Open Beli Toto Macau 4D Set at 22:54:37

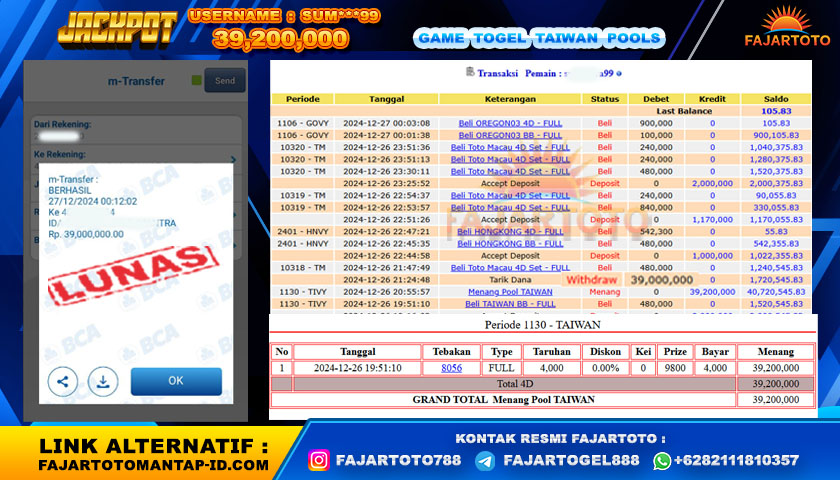pos(510,196)
